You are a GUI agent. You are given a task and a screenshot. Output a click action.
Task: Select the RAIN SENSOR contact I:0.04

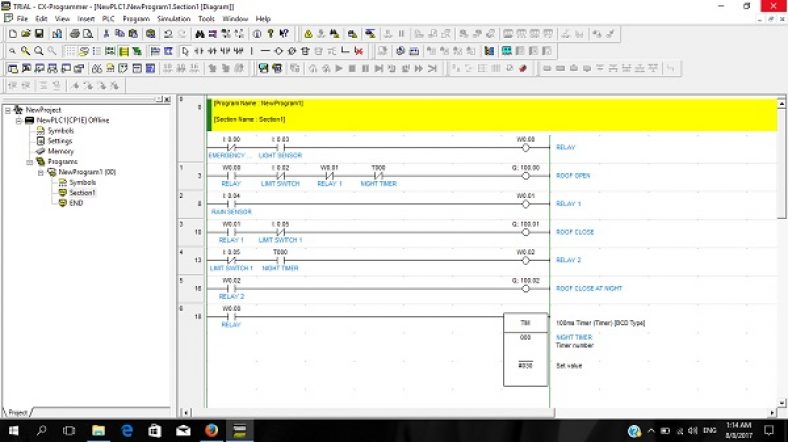click(231, 204)
